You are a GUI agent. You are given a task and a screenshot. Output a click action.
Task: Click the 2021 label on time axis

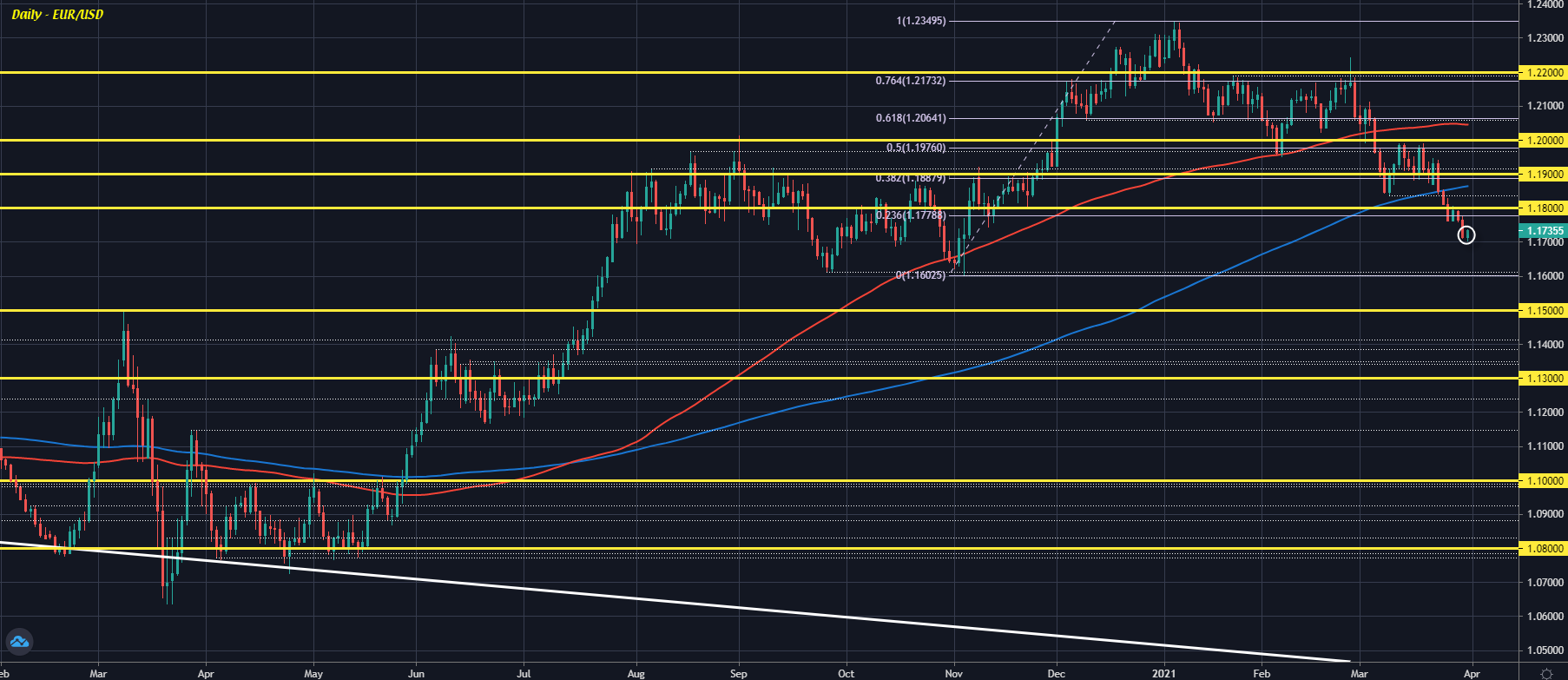pos(1163,673)
